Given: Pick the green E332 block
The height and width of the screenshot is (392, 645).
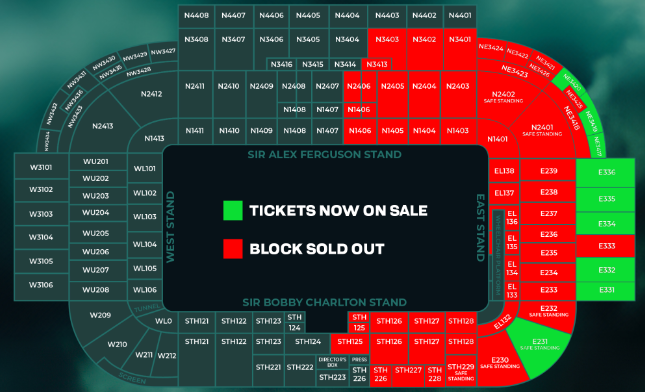Looking at the screenshot, I should coord(606,270).
